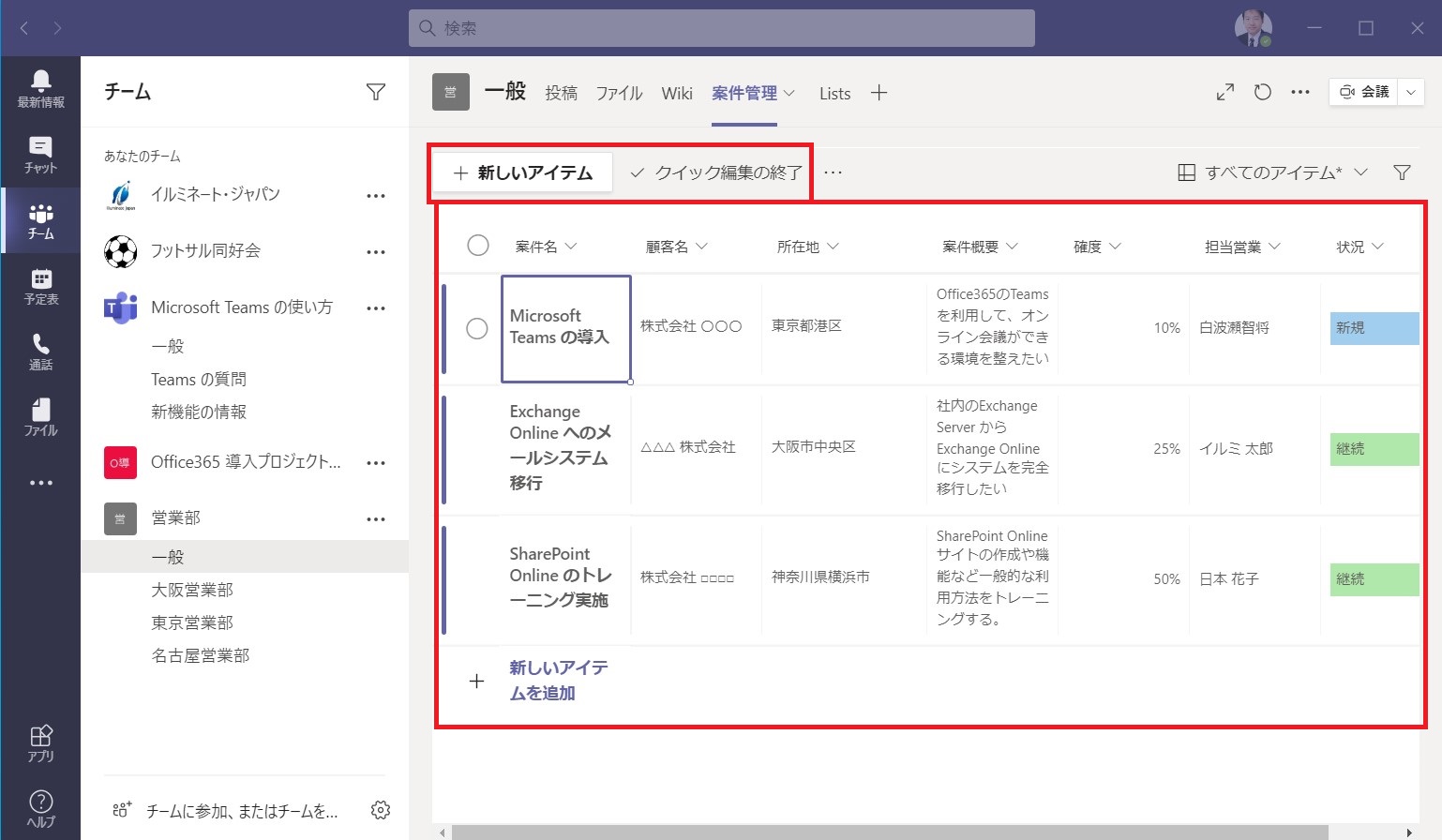The width and height of the screenshot is (1442, 840).
Task: Switch to the Wiki tab
Action: [x=677, y=93]
